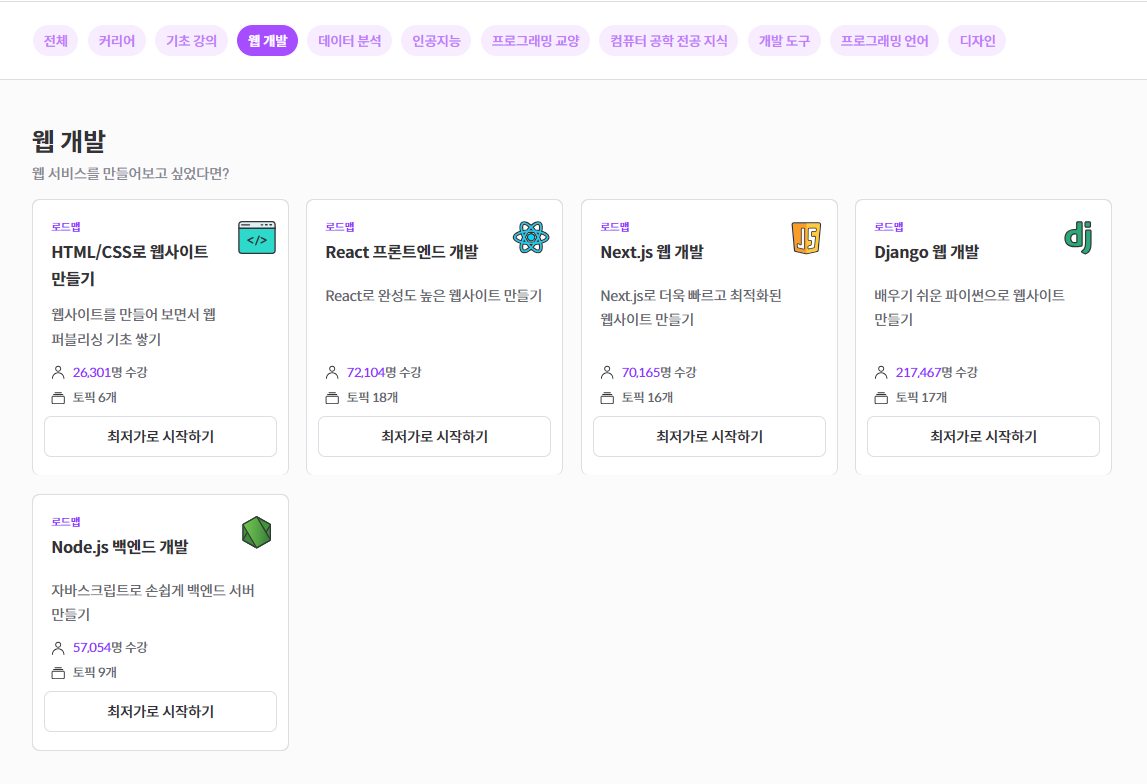Click the stack icon beside 토픽 17개

(x=881, y=398)
